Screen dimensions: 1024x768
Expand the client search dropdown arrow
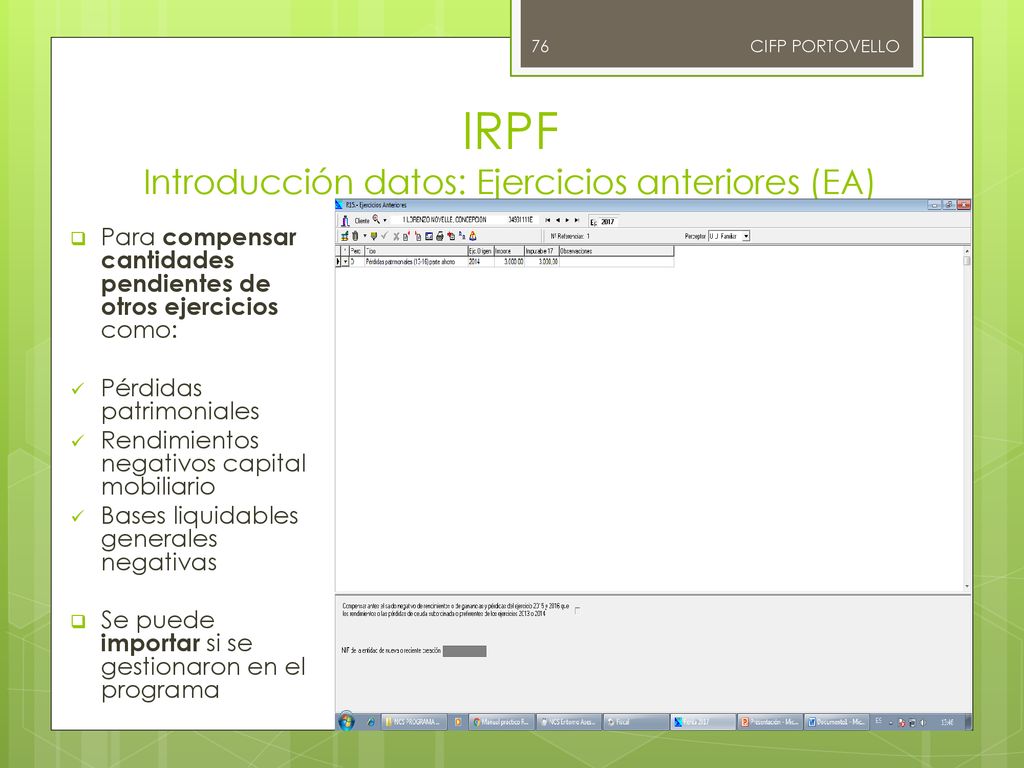[385, 221]
